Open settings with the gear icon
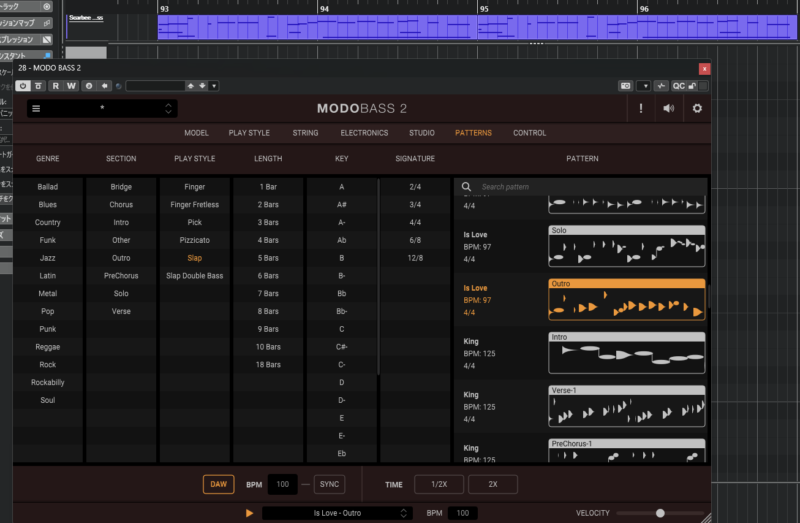 point(697,108)
